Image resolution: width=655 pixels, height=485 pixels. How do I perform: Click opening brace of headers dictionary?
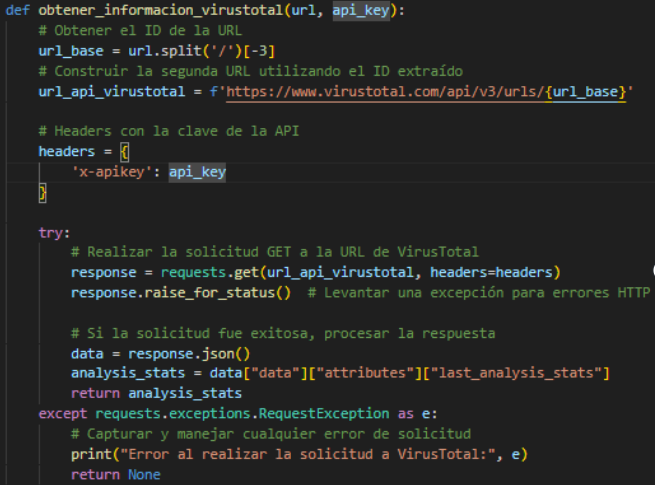pyautogui.click(x=124, y=151)
